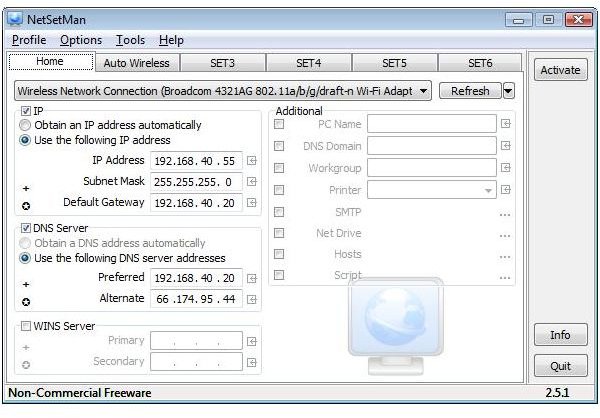Click the get-current icon next to PC Name
The width and height of the screenshot is (600, 418).
click(x=506, y=124)
